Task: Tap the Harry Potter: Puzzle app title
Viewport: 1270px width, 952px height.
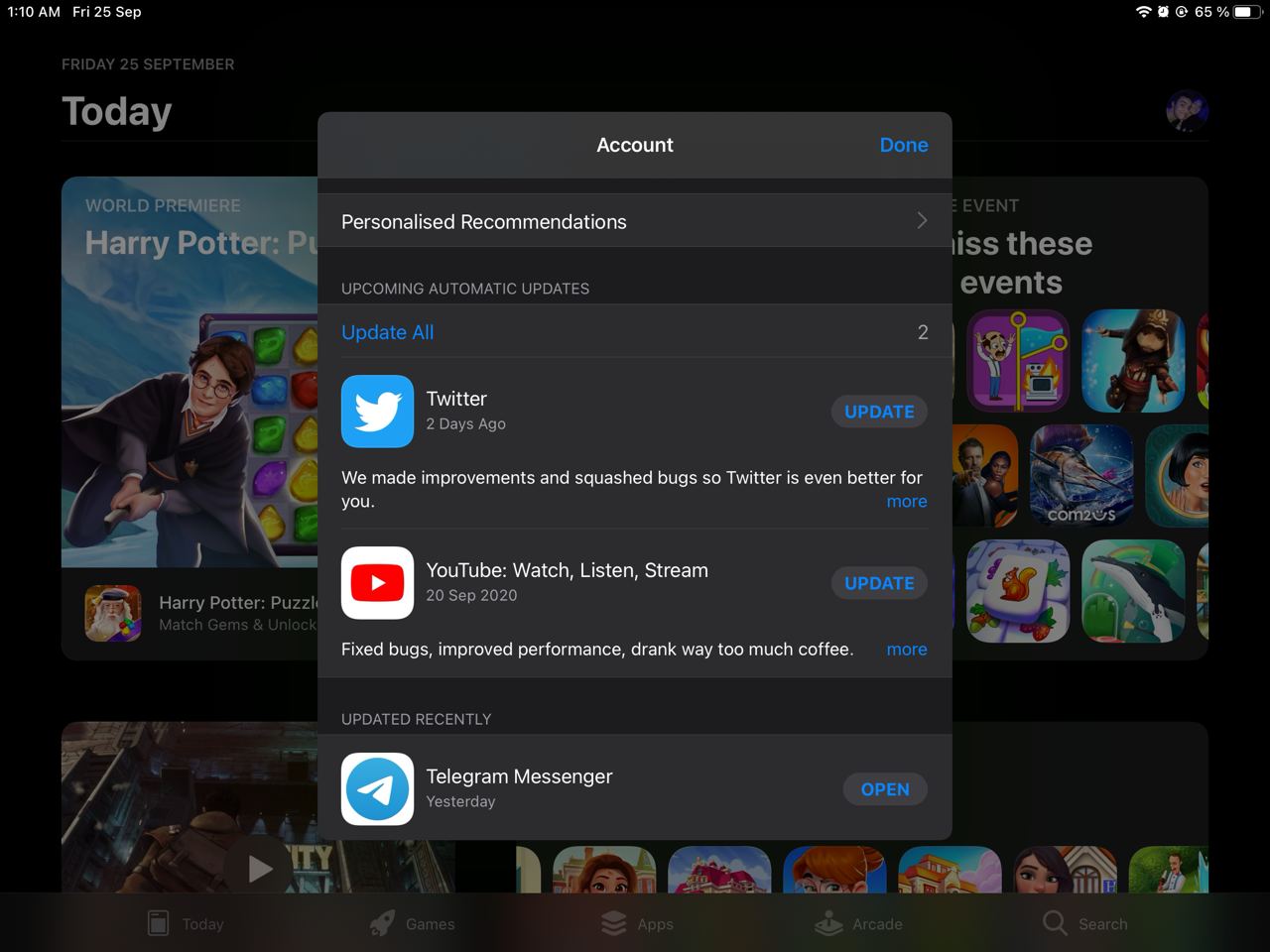Action: [x=238, y=602]
